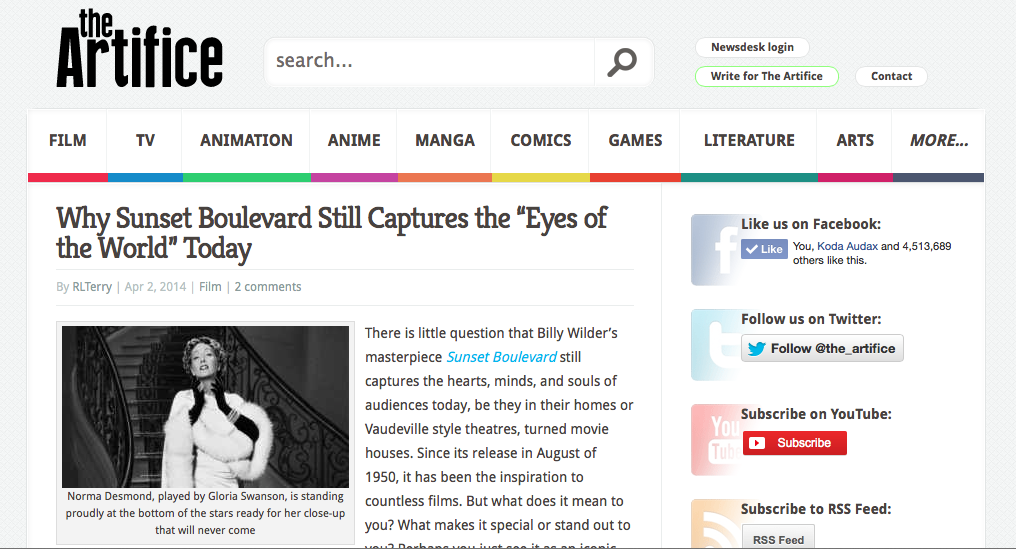Viewport: 1016px width, 549px height.
Task: Open the ANIME navigation tab
Action: coord(354,141)
